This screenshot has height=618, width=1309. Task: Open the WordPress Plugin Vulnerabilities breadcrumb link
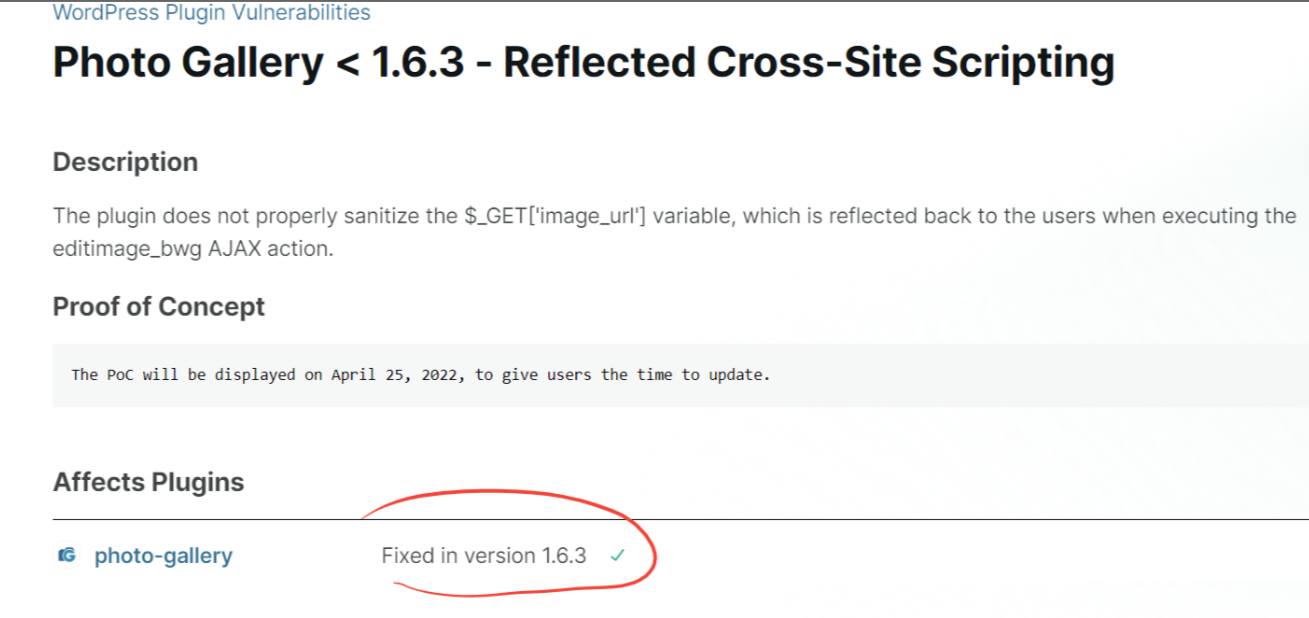click(211, 13)
